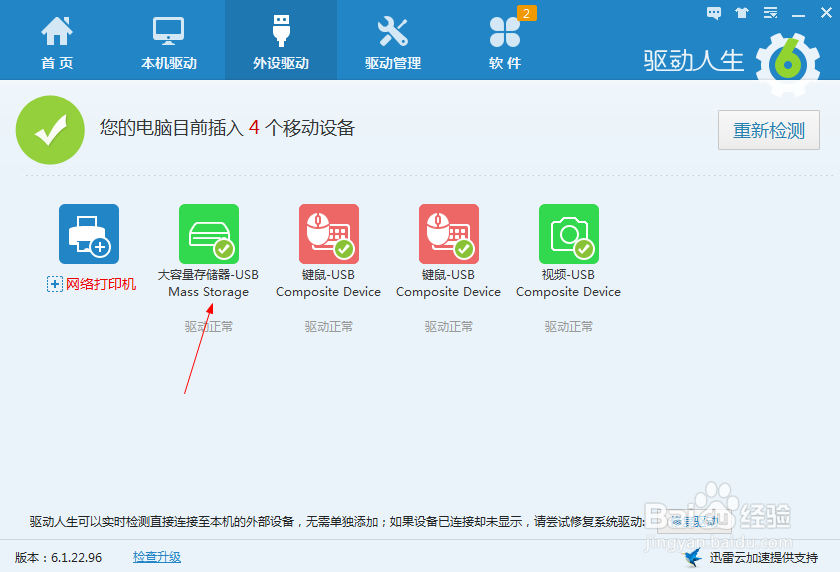Screen dimensions: 840x572
Task: Click the 驱动人生 6 gear logo
Action: [788, 64]
